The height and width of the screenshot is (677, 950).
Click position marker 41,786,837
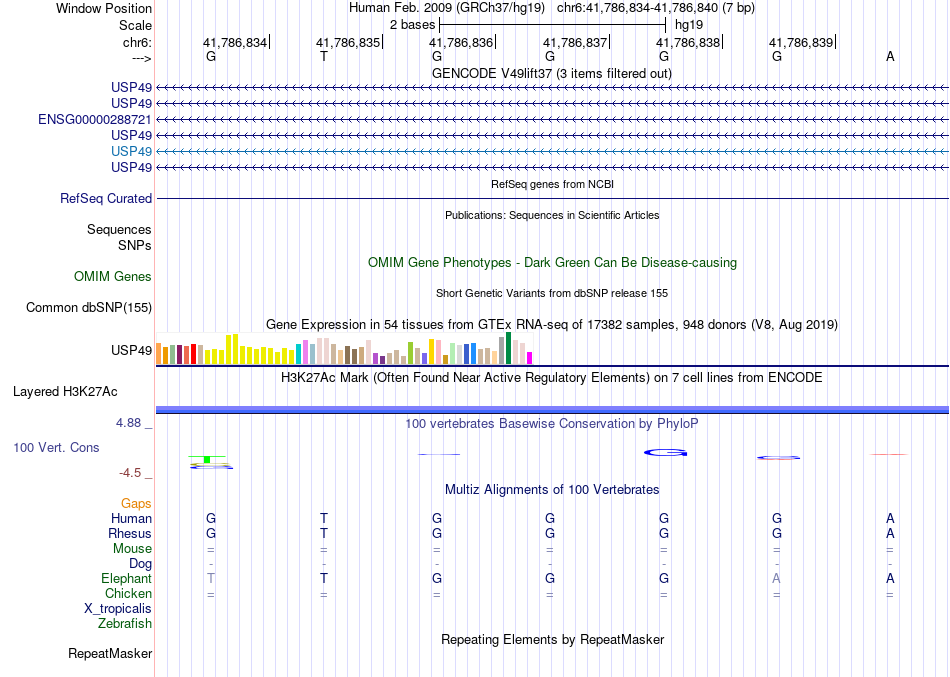(576, 42)
